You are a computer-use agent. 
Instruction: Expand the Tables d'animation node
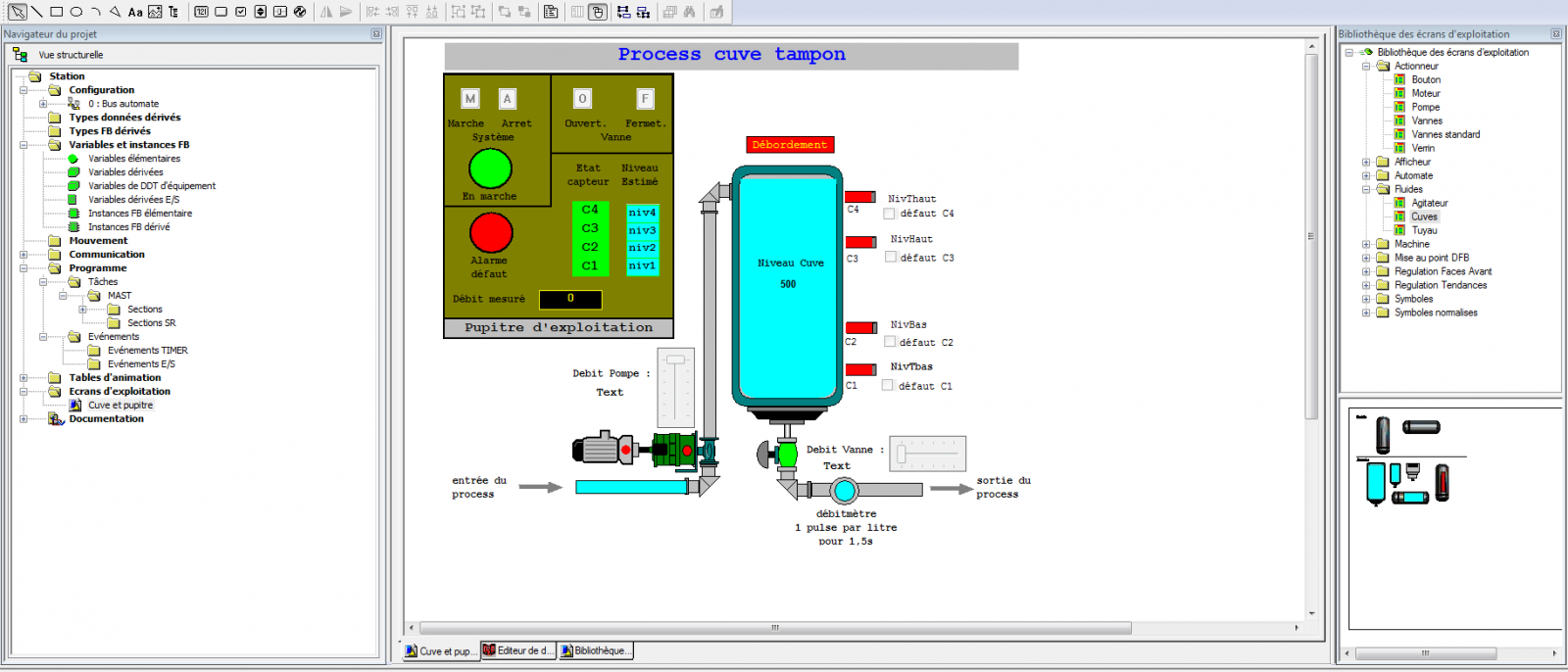pyautogui.click(x=24, y=378)
